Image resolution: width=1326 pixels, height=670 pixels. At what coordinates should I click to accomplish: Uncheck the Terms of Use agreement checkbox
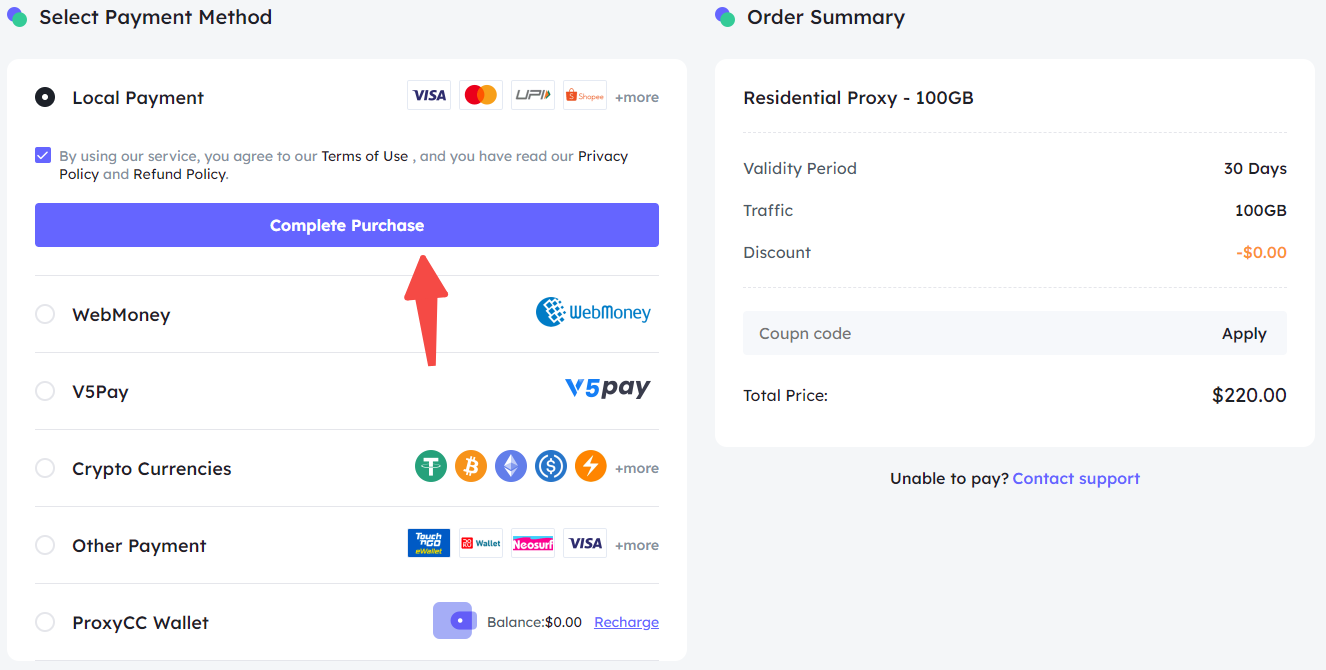[43, 155]
